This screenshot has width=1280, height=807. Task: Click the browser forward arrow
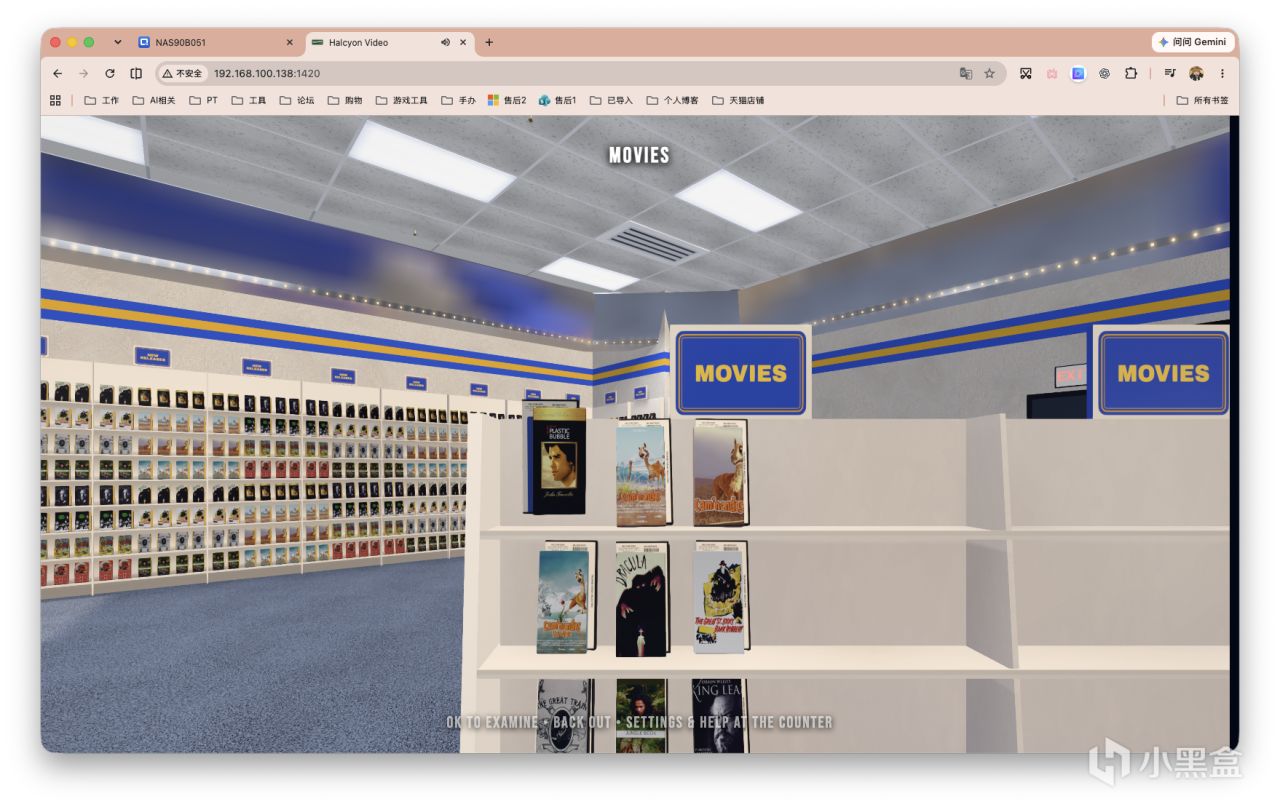pyautogui.click(x=83, y=73)
